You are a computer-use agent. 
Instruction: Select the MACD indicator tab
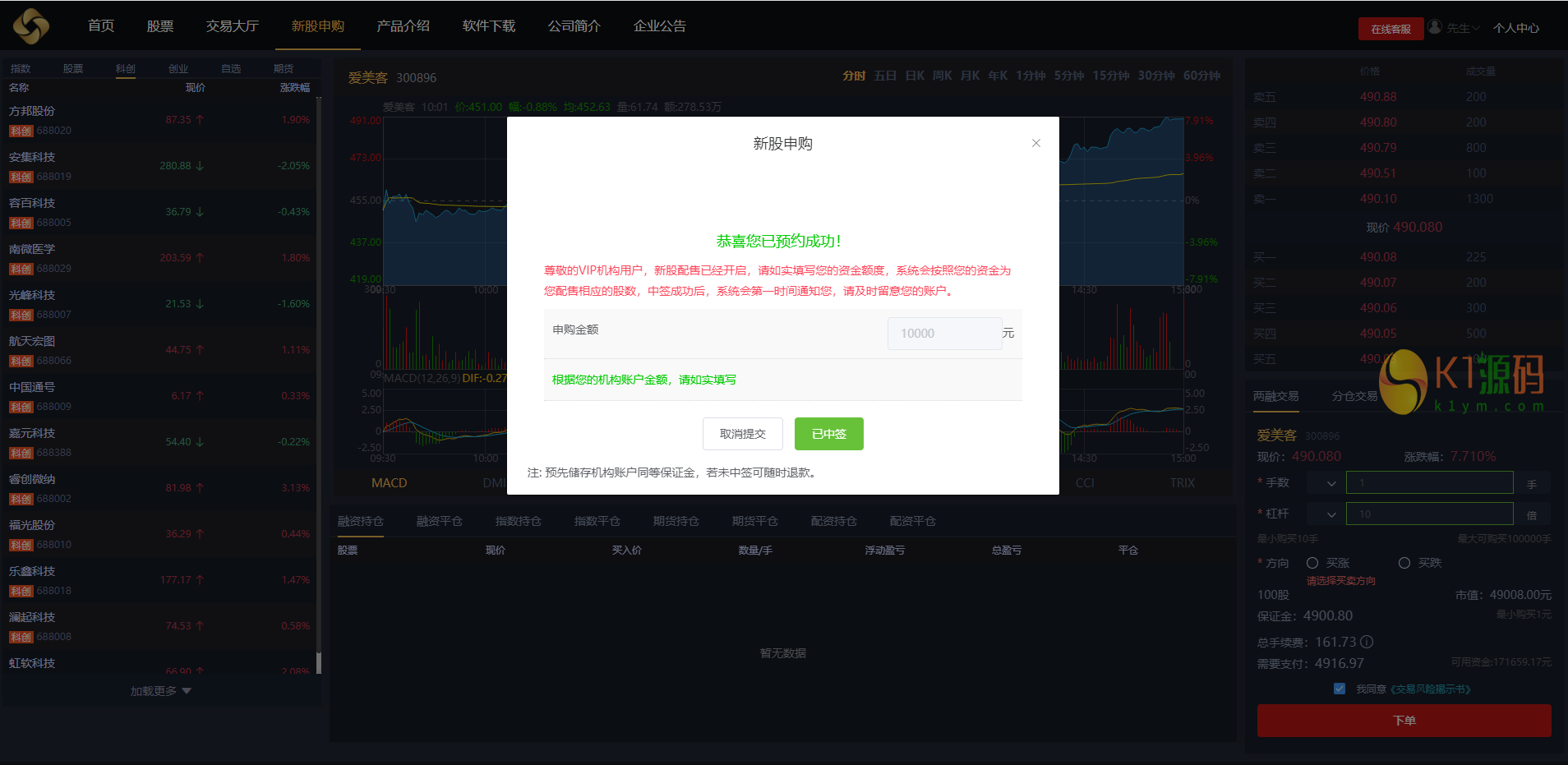click(390, 483)
